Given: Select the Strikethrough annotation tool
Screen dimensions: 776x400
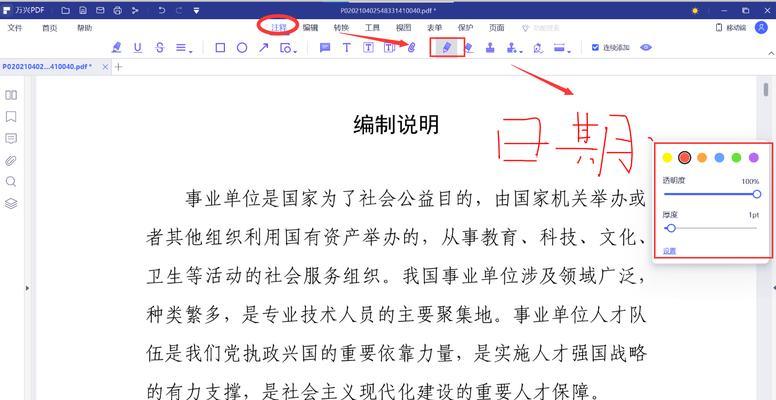Looking at the screenshot, I should (159, 48).
